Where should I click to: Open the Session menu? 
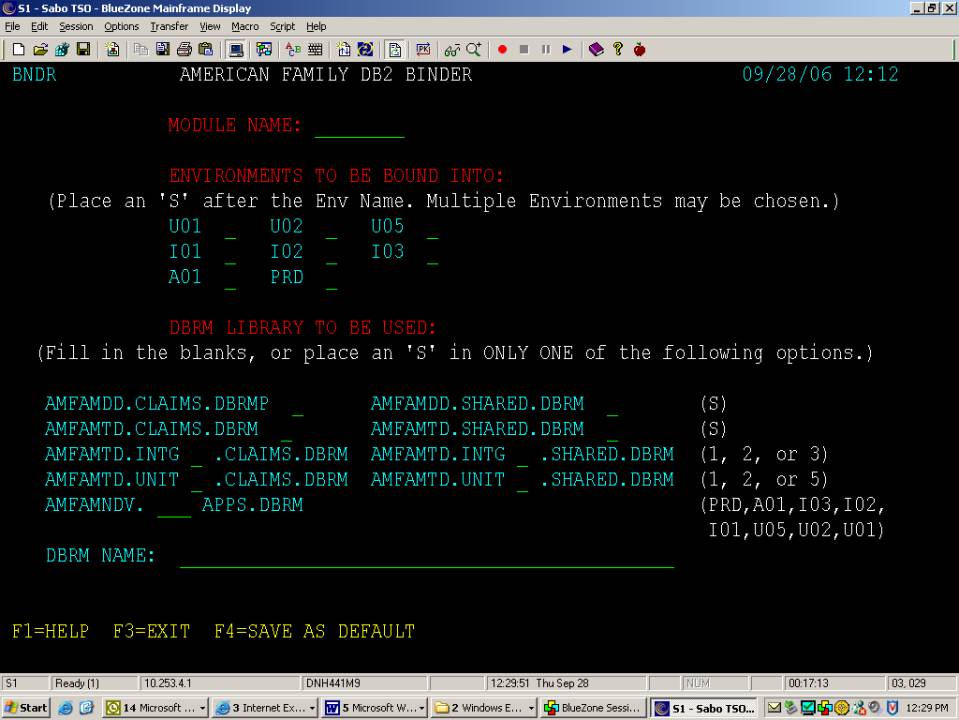click(x=76, y=26)
